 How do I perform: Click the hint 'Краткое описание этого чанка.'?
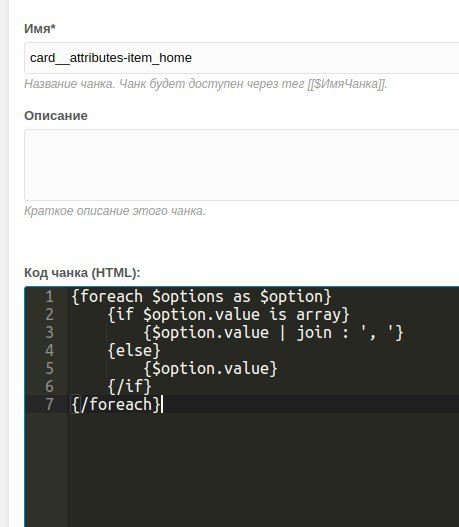click(x=115, y=211)
